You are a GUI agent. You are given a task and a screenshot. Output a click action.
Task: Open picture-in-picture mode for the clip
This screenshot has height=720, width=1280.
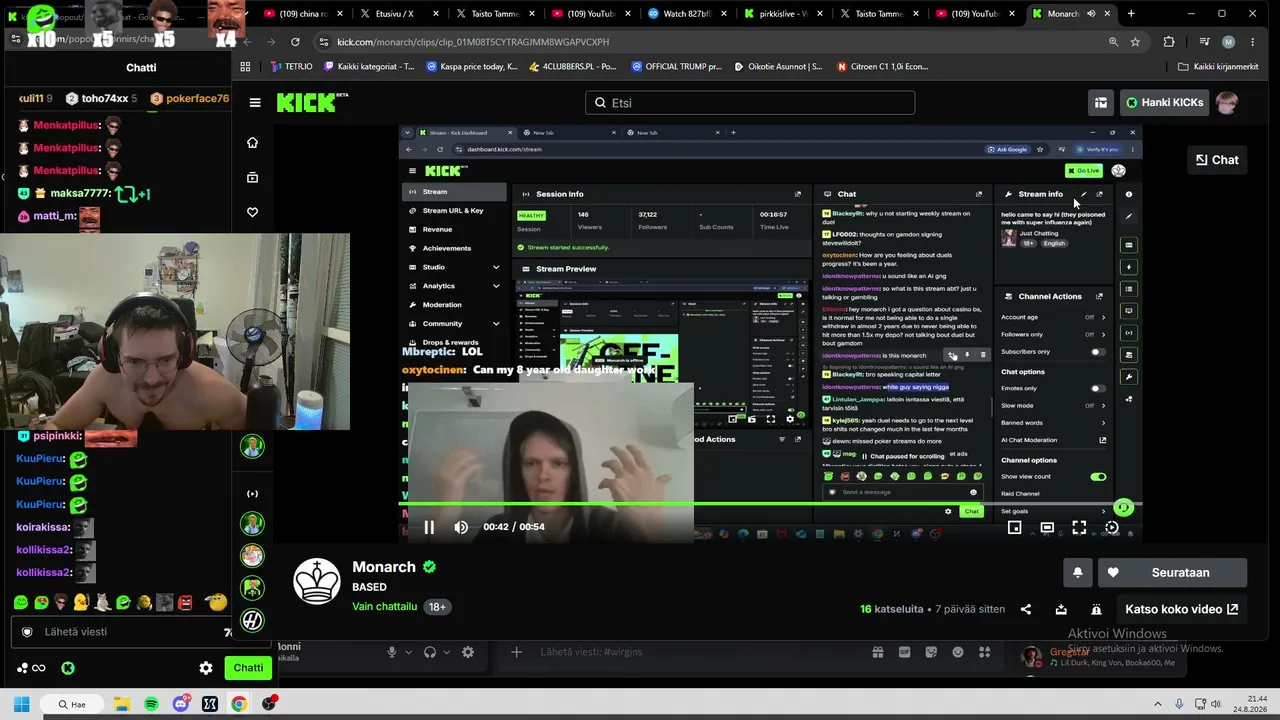tap(1014, 527)
